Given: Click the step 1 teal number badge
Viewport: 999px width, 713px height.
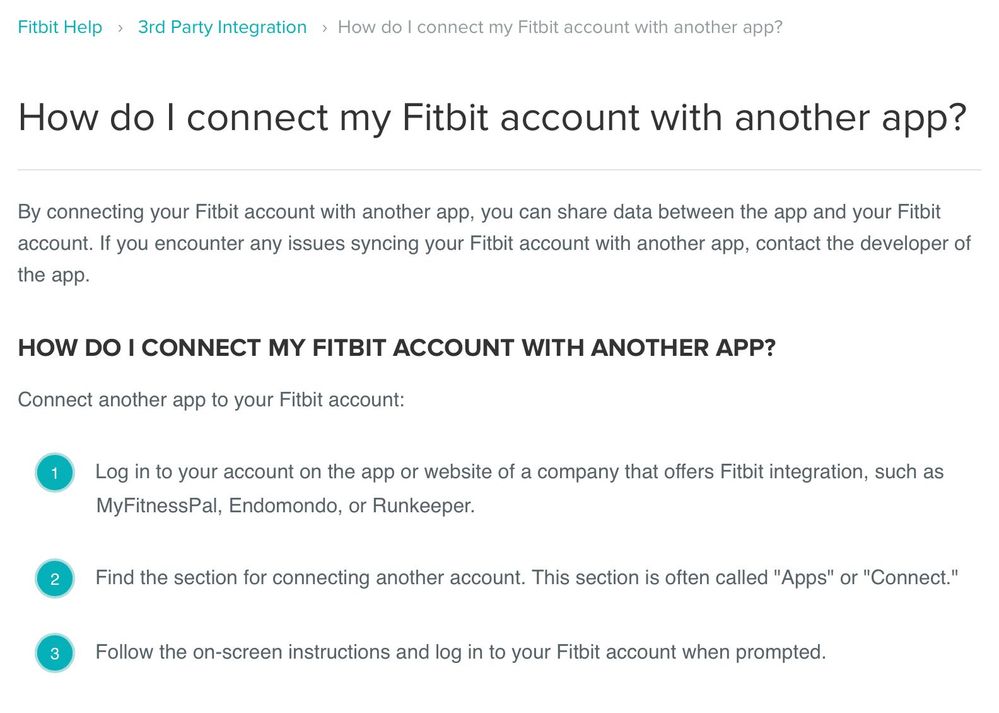Looking at the screenshot, I should pyautogui.click(x=55, y=473).
